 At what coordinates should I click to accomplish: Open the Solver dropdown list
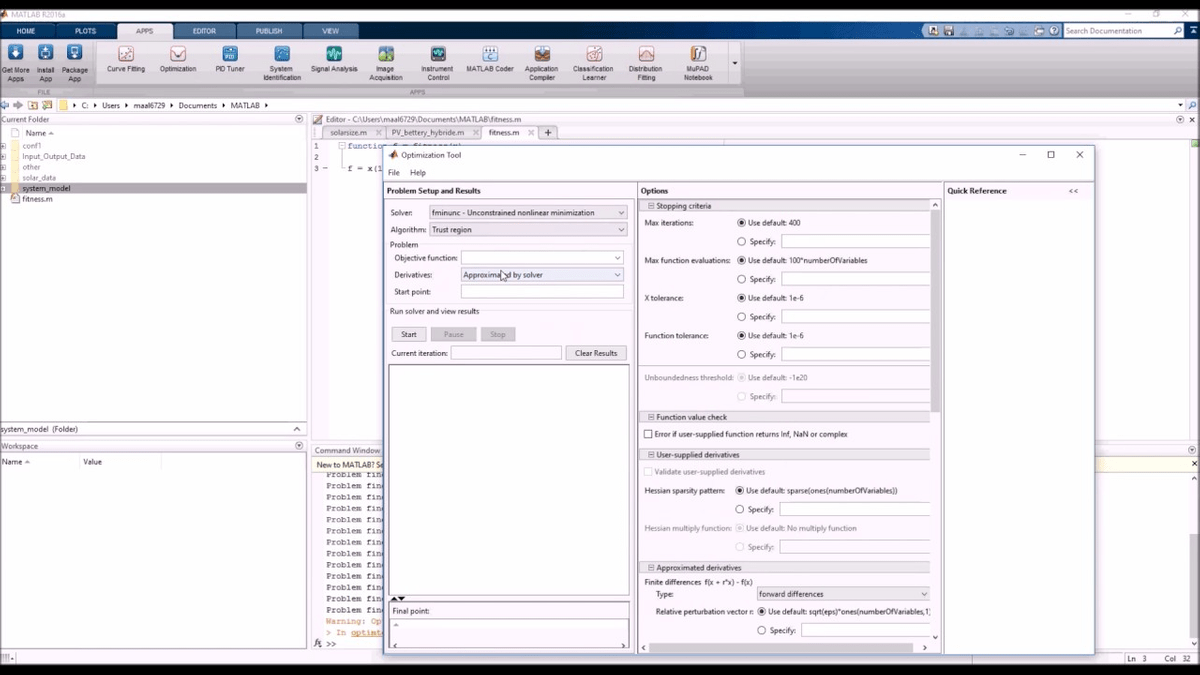click(x=527, y=213)
